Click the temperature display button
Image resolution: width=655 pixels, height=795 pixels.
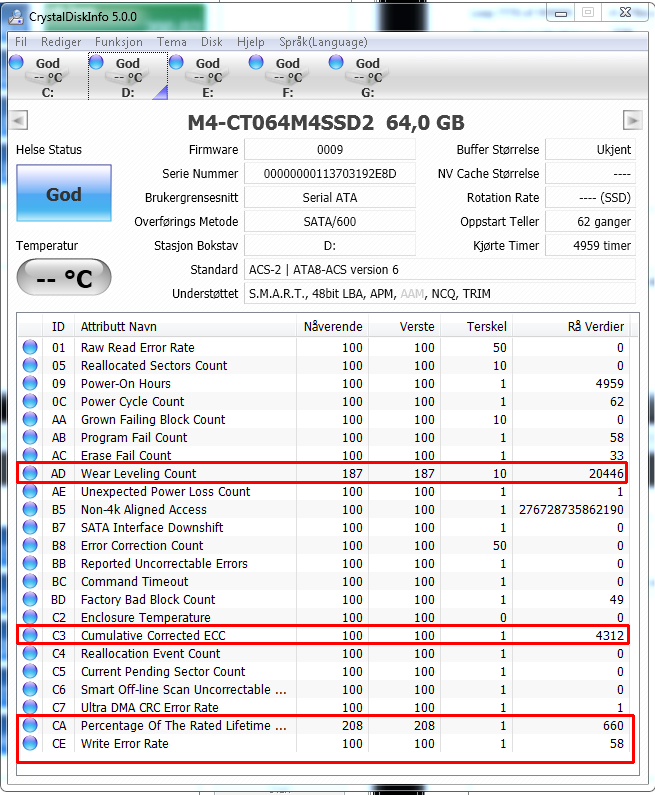coord(64,277)
